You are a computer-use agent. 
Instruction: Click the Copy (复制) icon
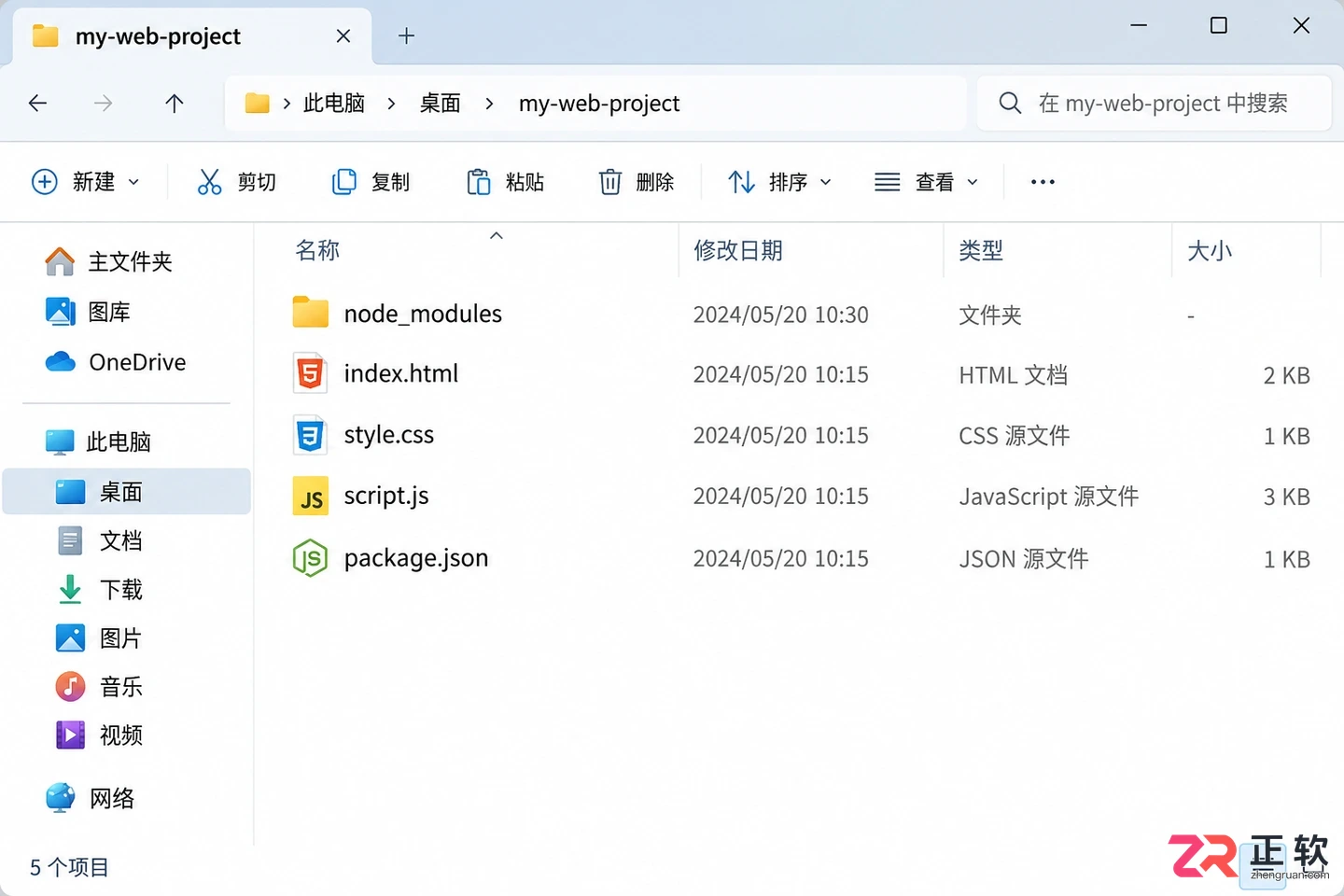pos(344,182)
